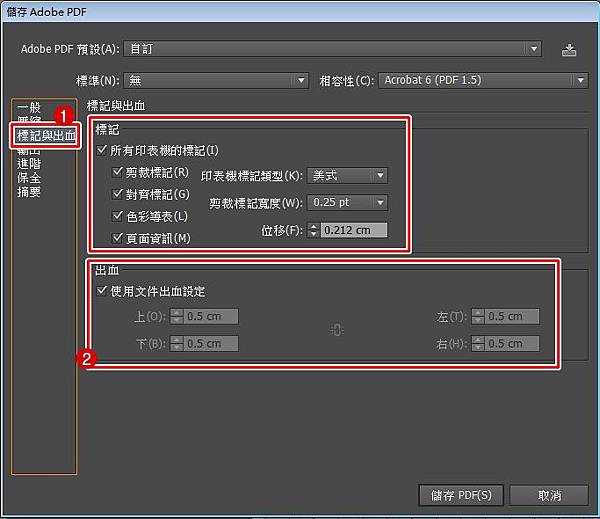Toggle 使用文件出血設定 checkbox
The height and width of the screenshot is (519, 600).
[102, 291]
